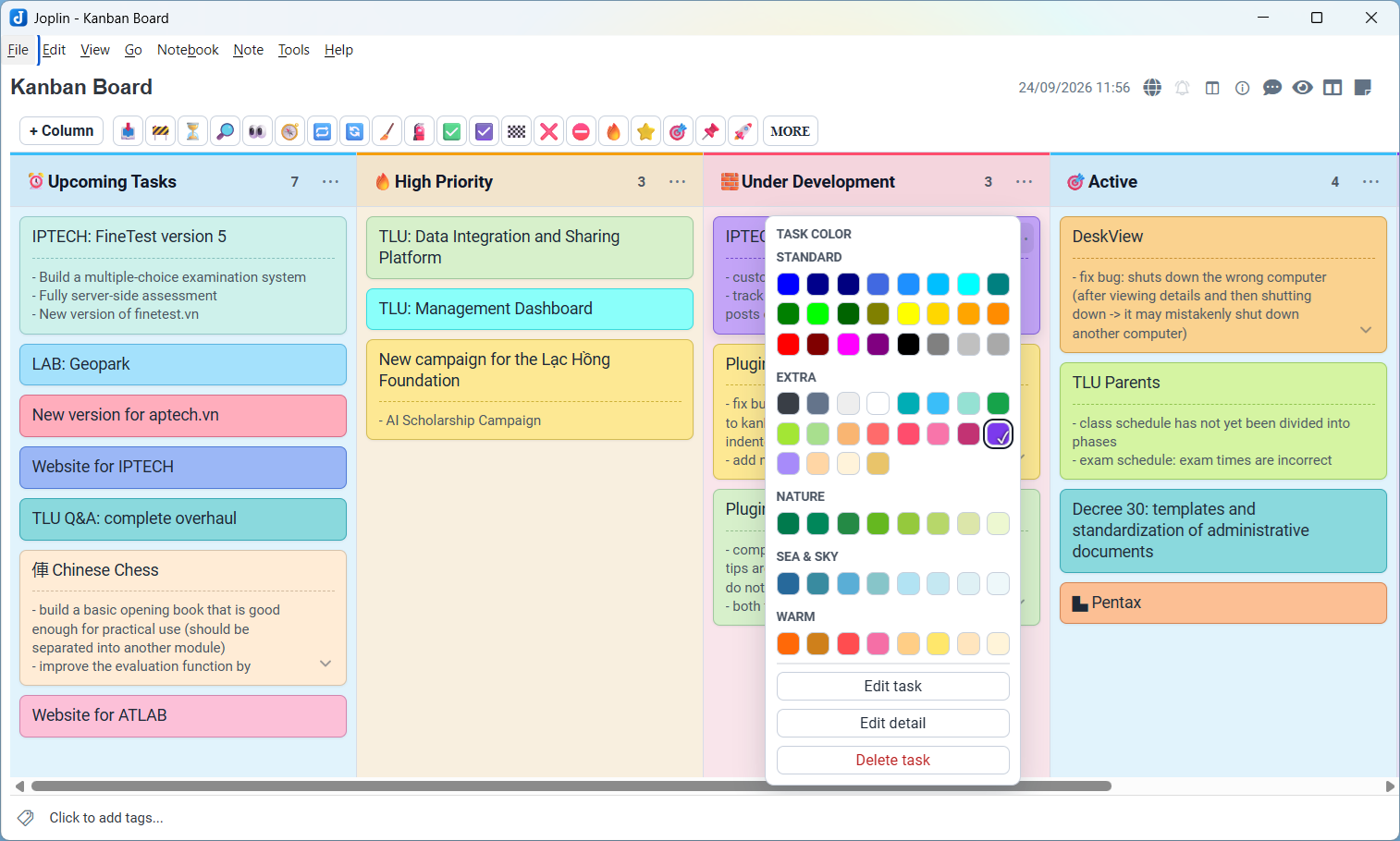
Task: Pick the black swatch in Standard colors
Action: (x=908, y=344)
